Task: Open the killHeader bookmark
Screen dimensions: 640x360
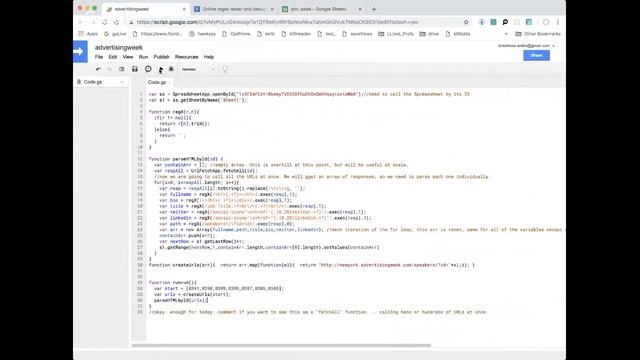Action: 296,34
